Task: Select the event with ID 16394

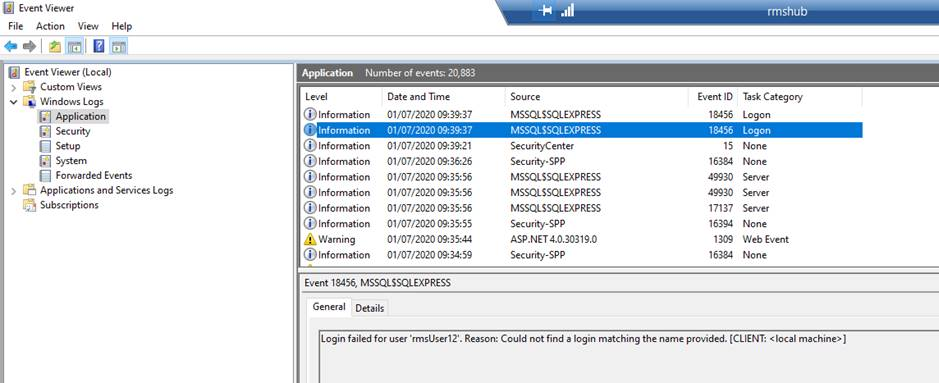Action: [581, 224]
